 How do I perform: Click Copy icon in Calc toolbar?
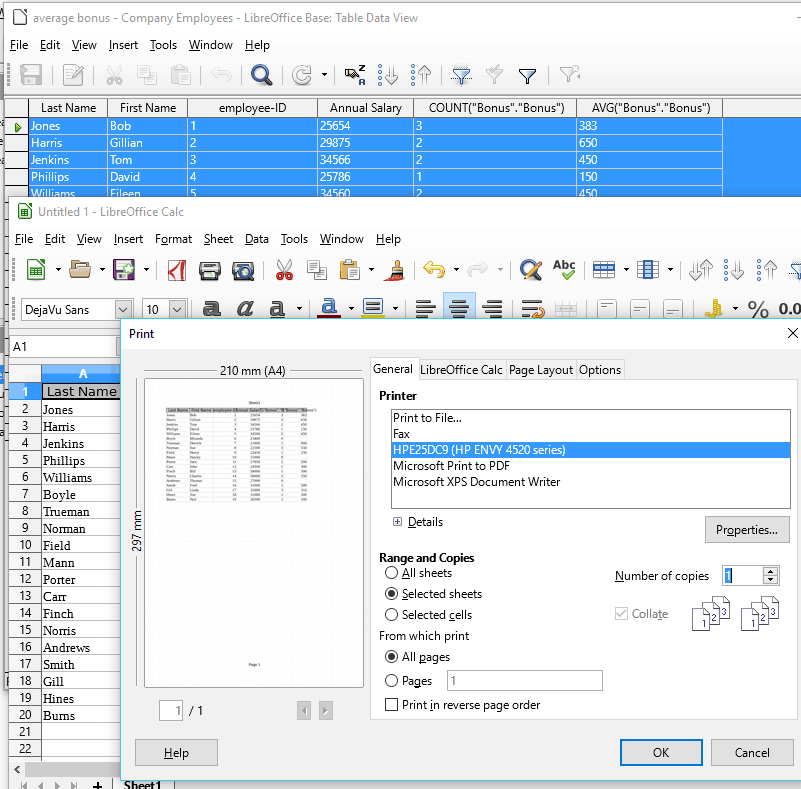(317, 270)
